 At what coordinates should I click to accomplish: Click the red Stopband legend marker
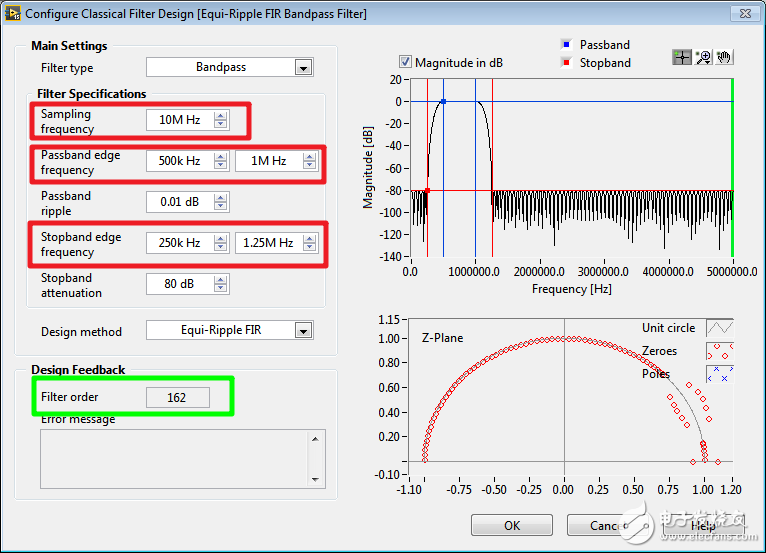point(566,63)
